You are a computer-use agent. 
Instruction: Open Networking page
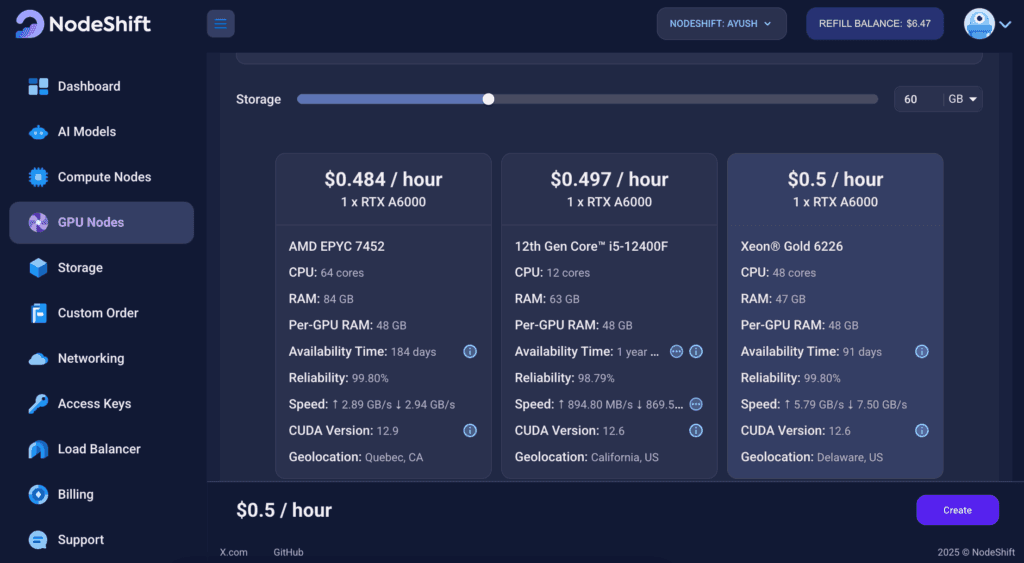[91, 359]
